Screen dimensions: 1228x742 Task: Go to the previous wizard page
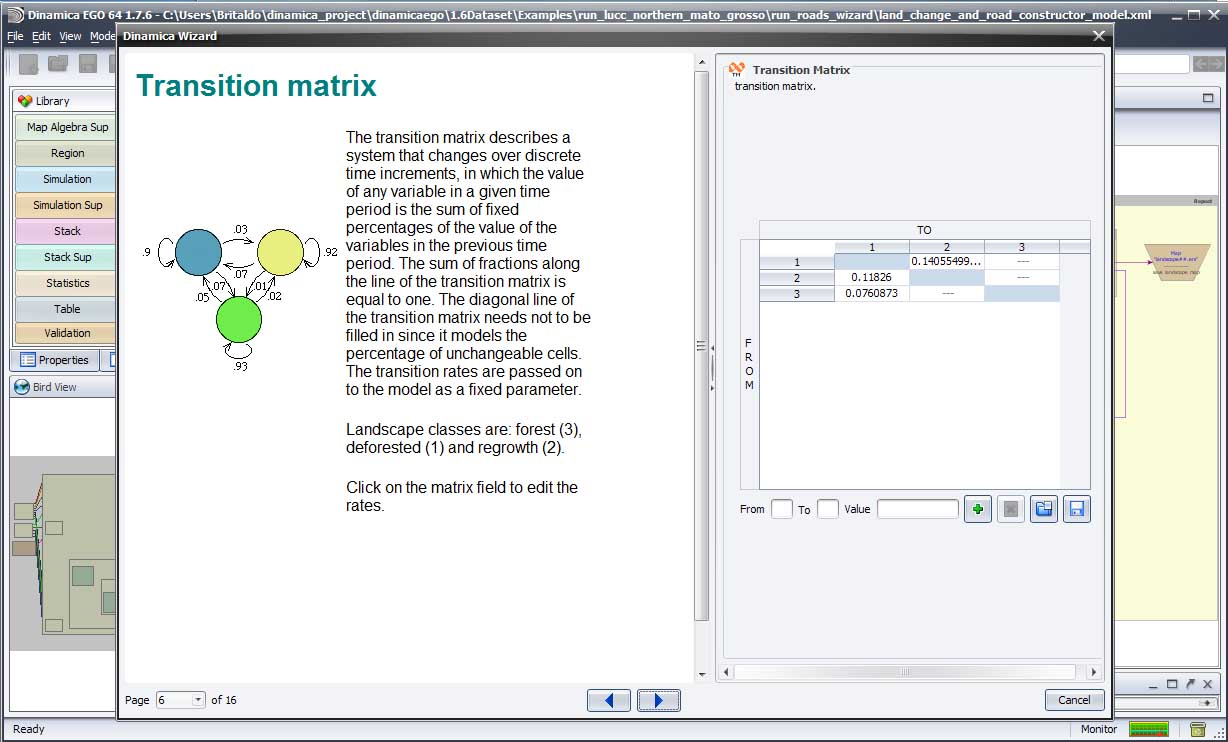click(609, 700)
